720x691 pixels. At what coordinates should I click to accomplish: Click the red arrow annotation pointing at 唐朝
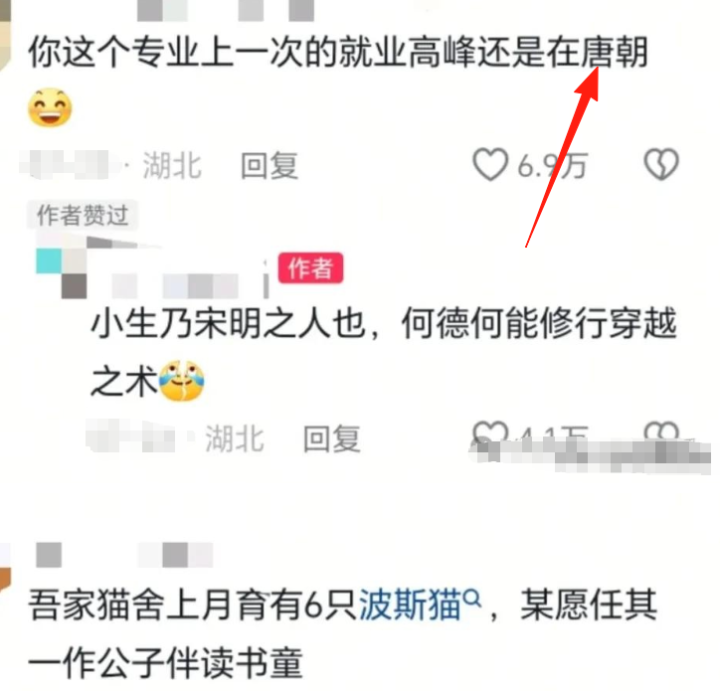562,156
